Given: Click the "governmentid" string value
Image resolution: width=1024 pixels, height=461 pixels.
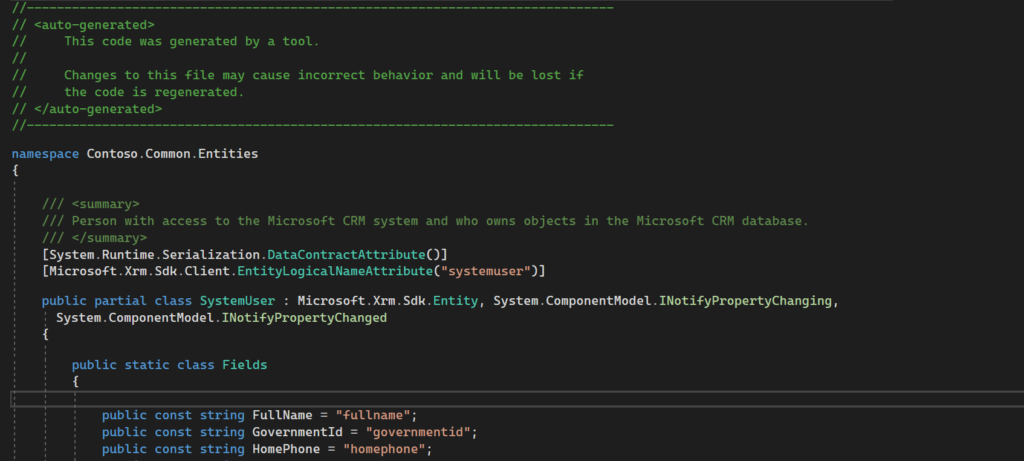Looking at the screenshot, I should [420, 432].
